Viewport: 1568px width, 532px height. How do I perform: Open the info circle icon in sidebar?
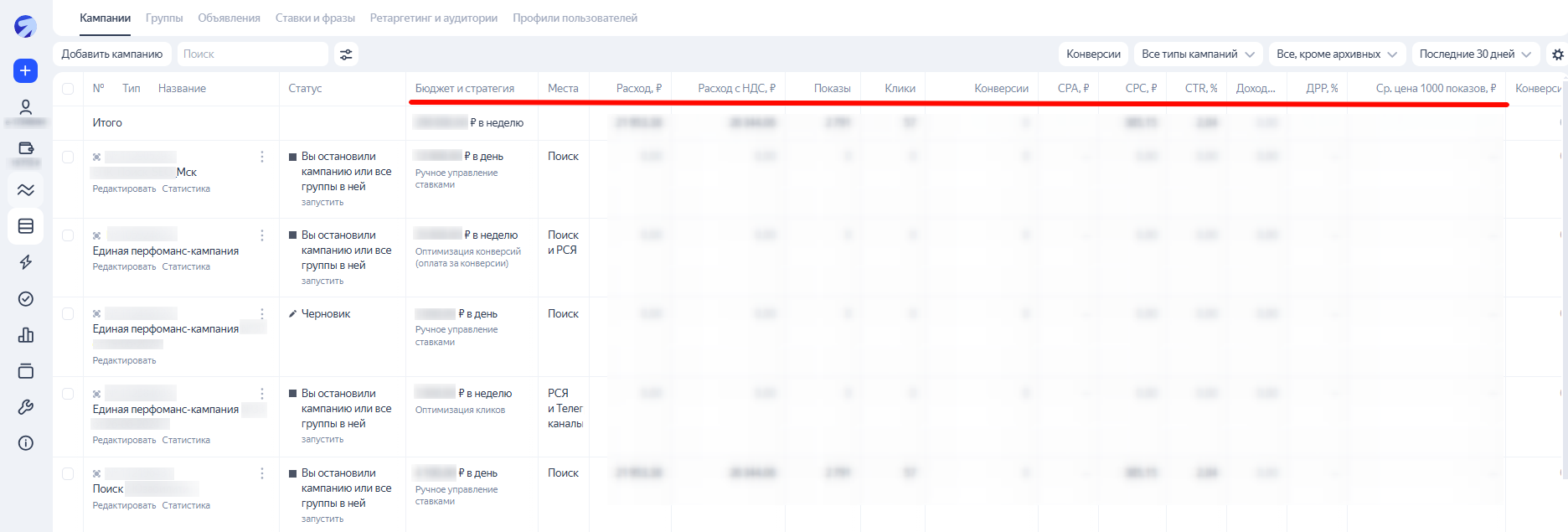[x=26, y=443]
